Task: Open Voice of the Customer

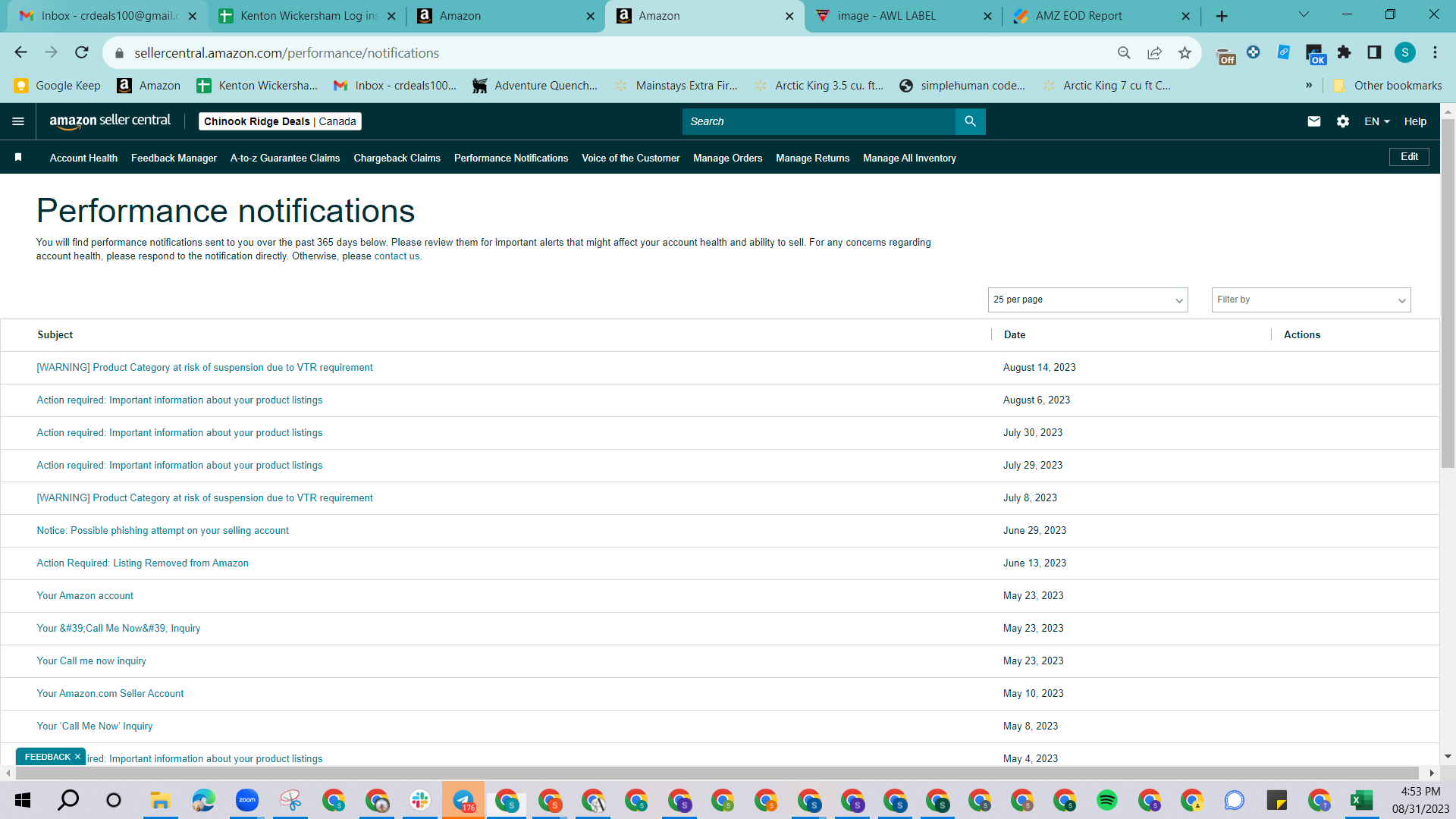Action: (630, 158)
